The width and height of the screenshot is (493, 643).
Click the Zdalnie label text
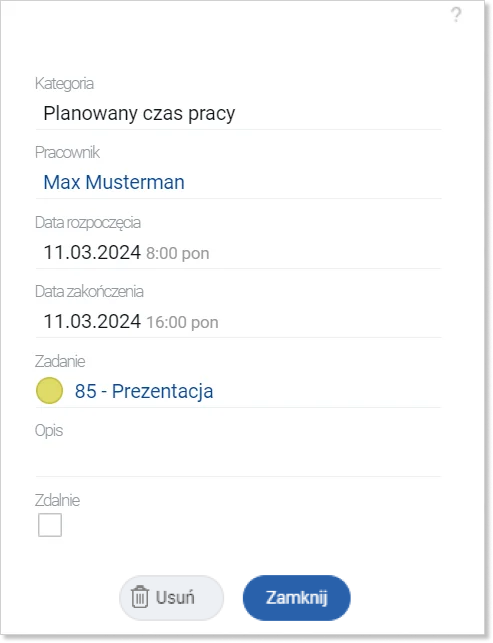[57, 500]
